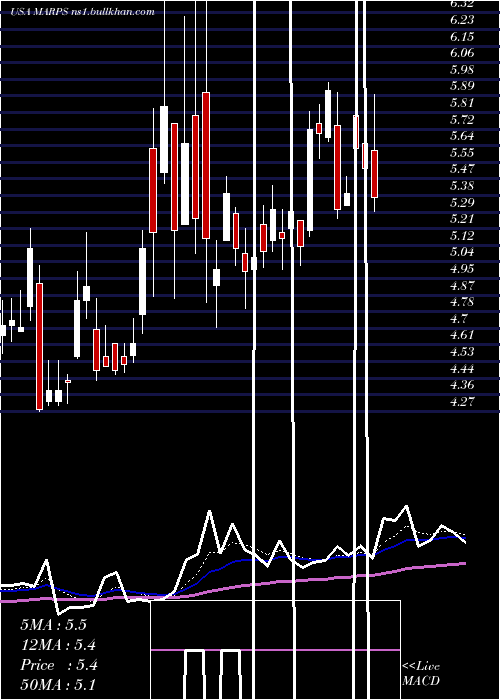Select the 5.72 price axis label

[462, 119]
